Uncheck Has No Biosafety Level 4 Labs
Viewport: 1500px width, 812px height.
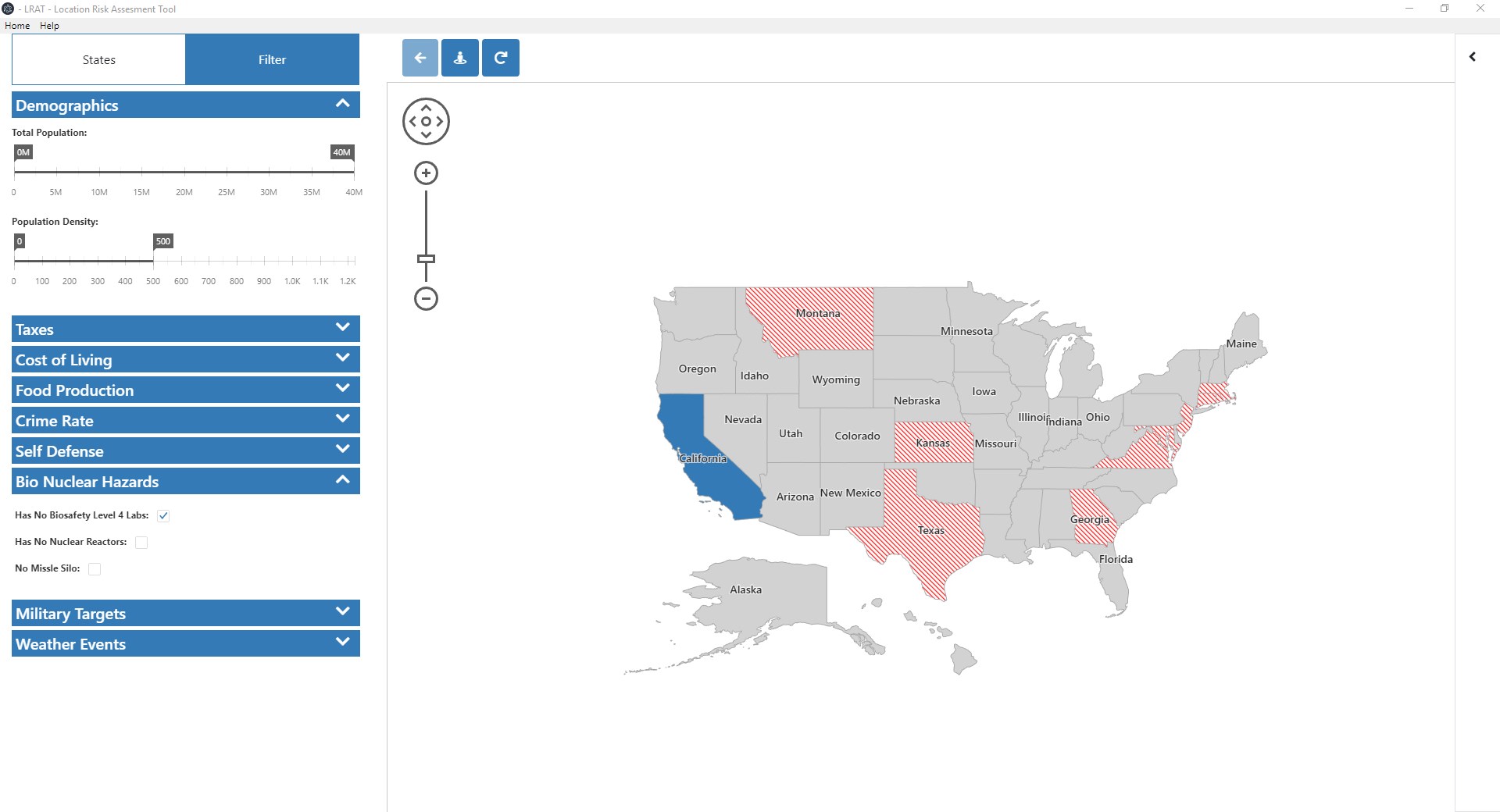tap(163, 516)
